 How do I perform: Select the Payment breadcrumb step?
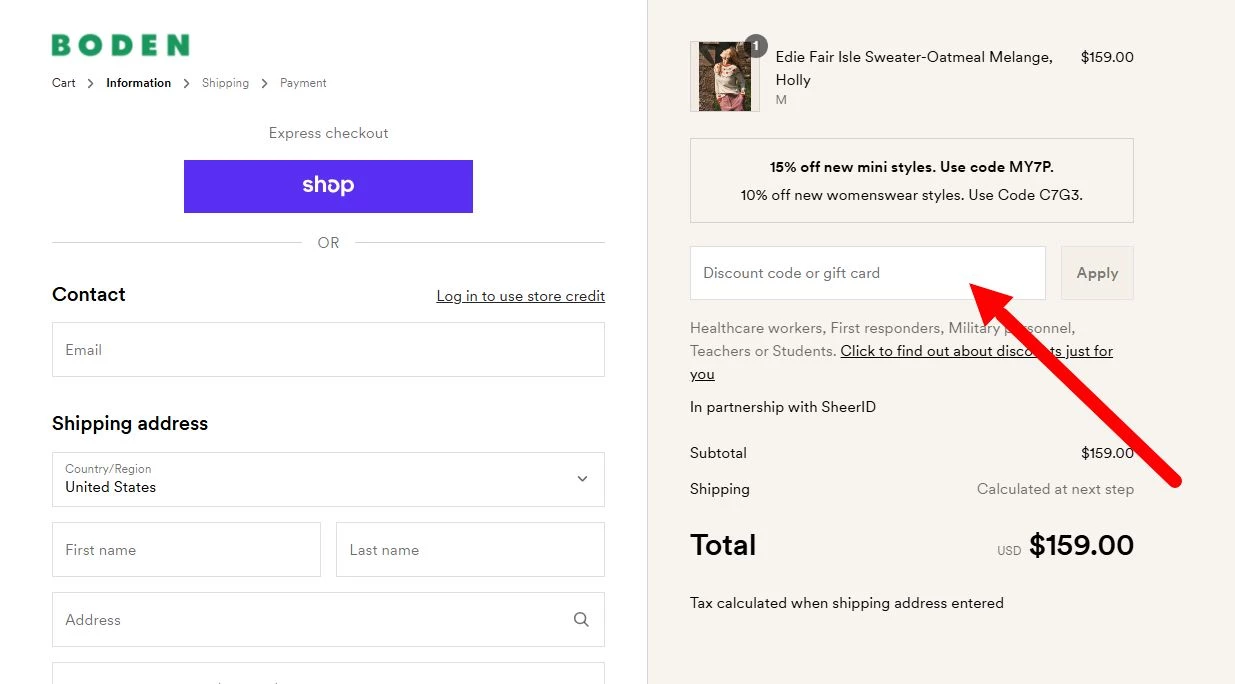coord(303,83)
